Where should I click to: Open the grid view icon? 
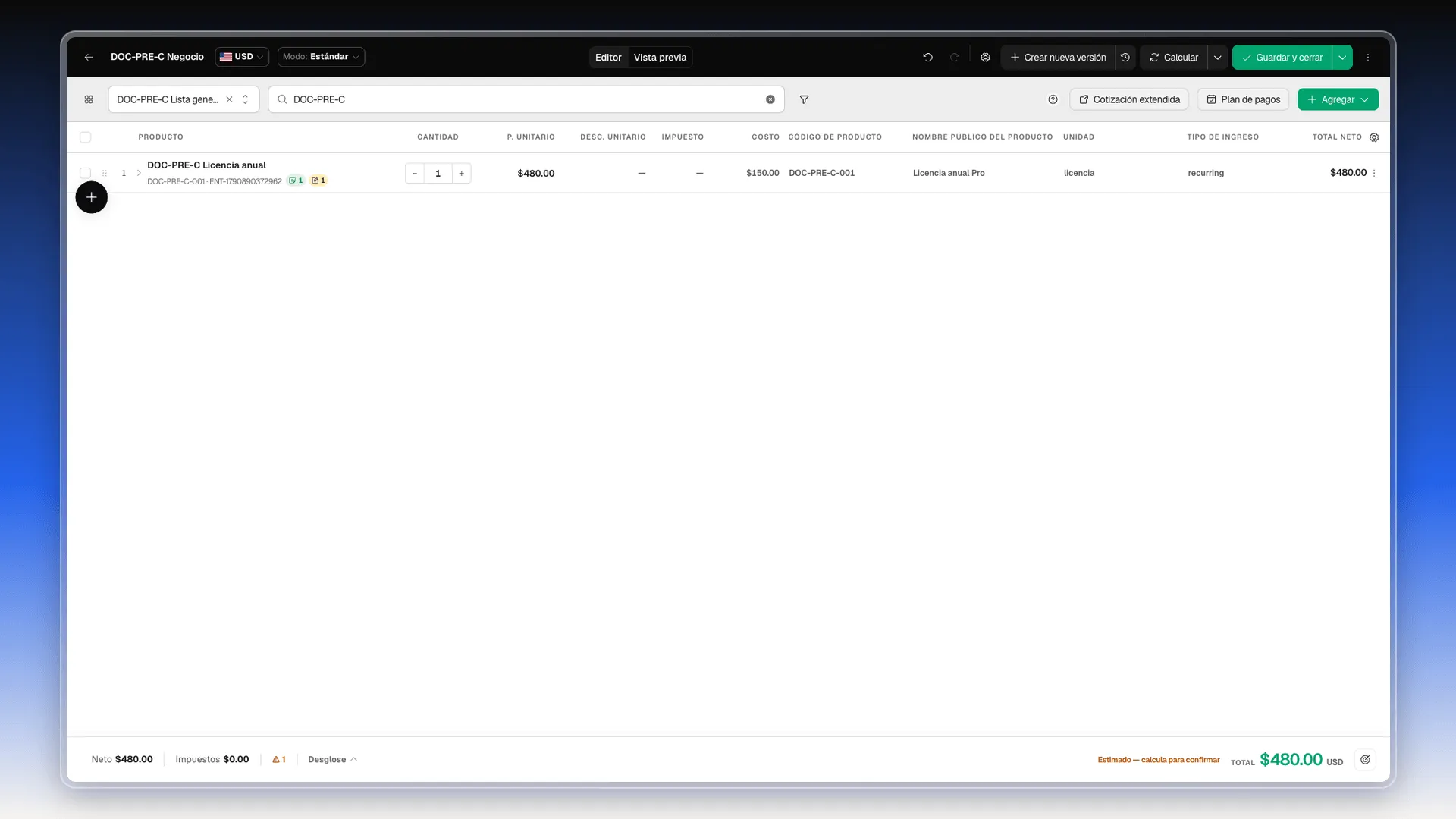tap(89, 99)
